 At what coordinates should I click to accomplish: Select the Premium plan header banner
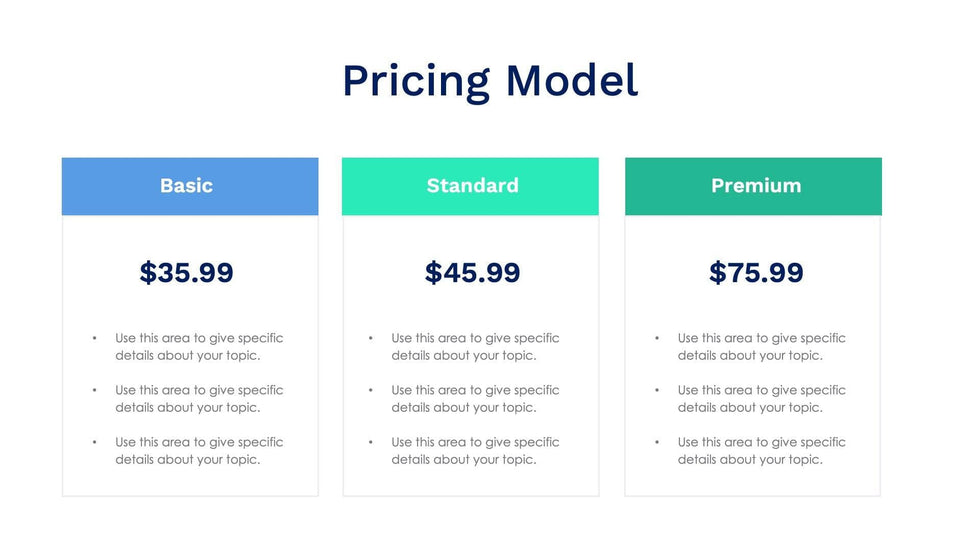[x=753, y=186]
